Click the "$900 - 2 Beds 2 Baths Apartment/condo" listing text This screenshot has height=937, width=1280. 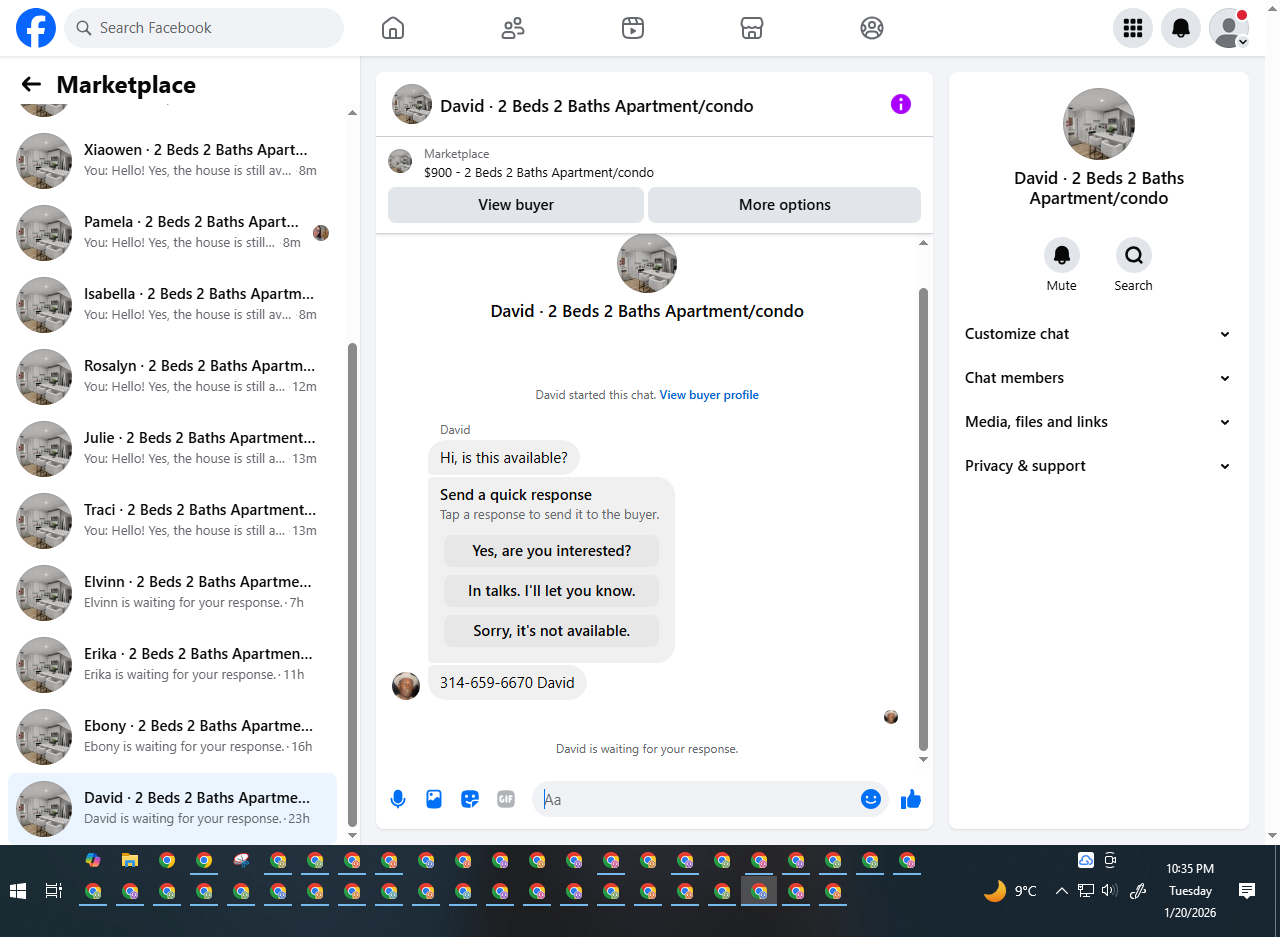(539, 173)
